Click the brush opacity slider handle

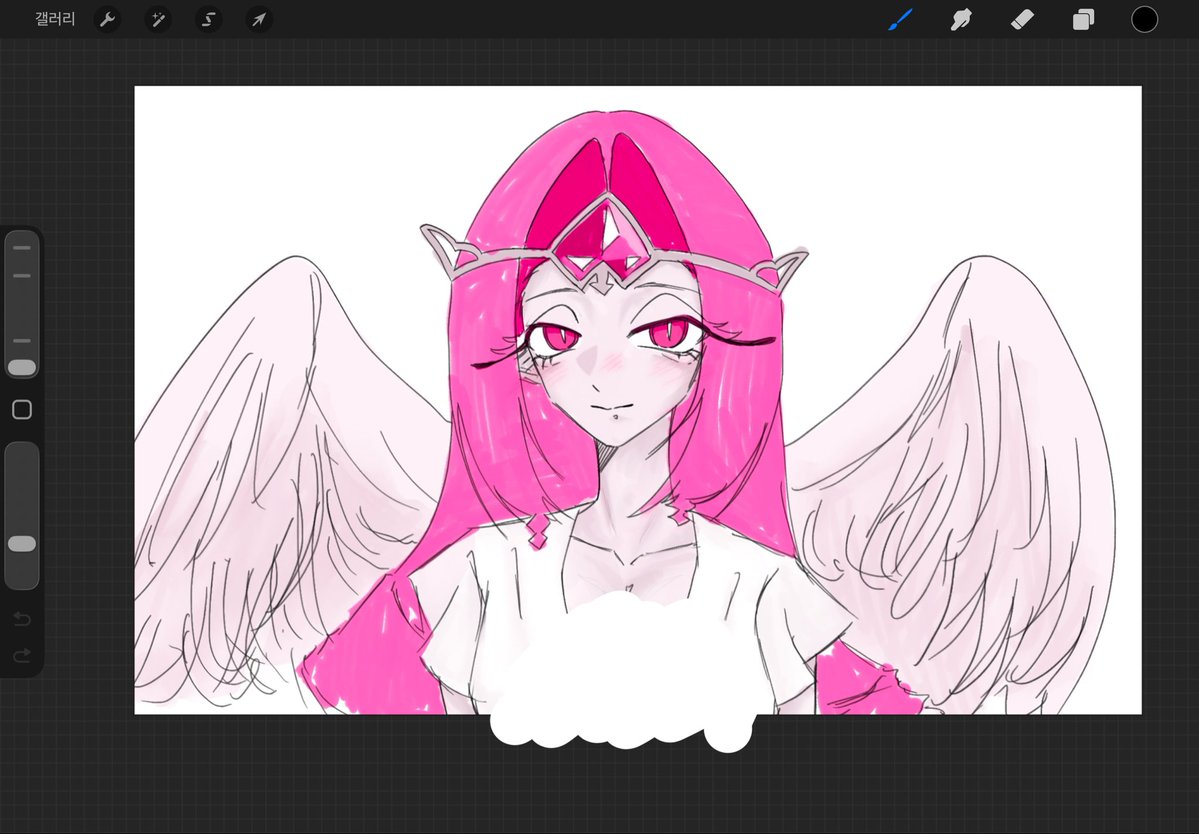pyautogui.click(x=22, y=544)
